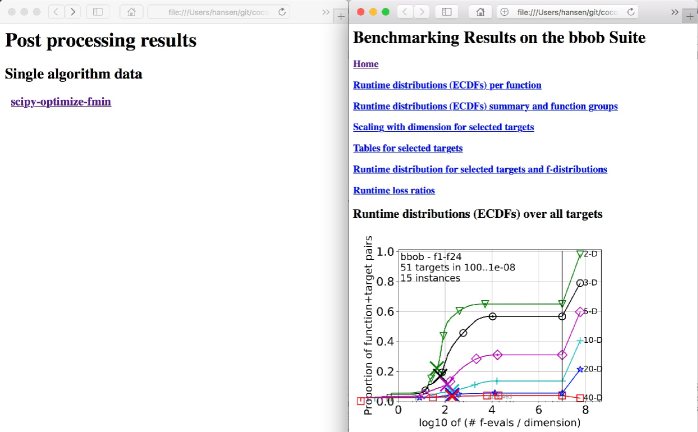Open Scaling with dimension for selected targets

point(443,127)
